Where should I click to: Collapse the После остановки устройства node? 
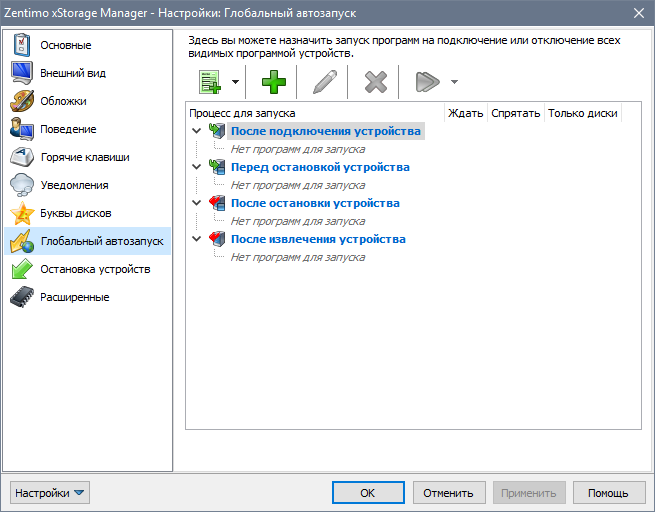point(196,203)
